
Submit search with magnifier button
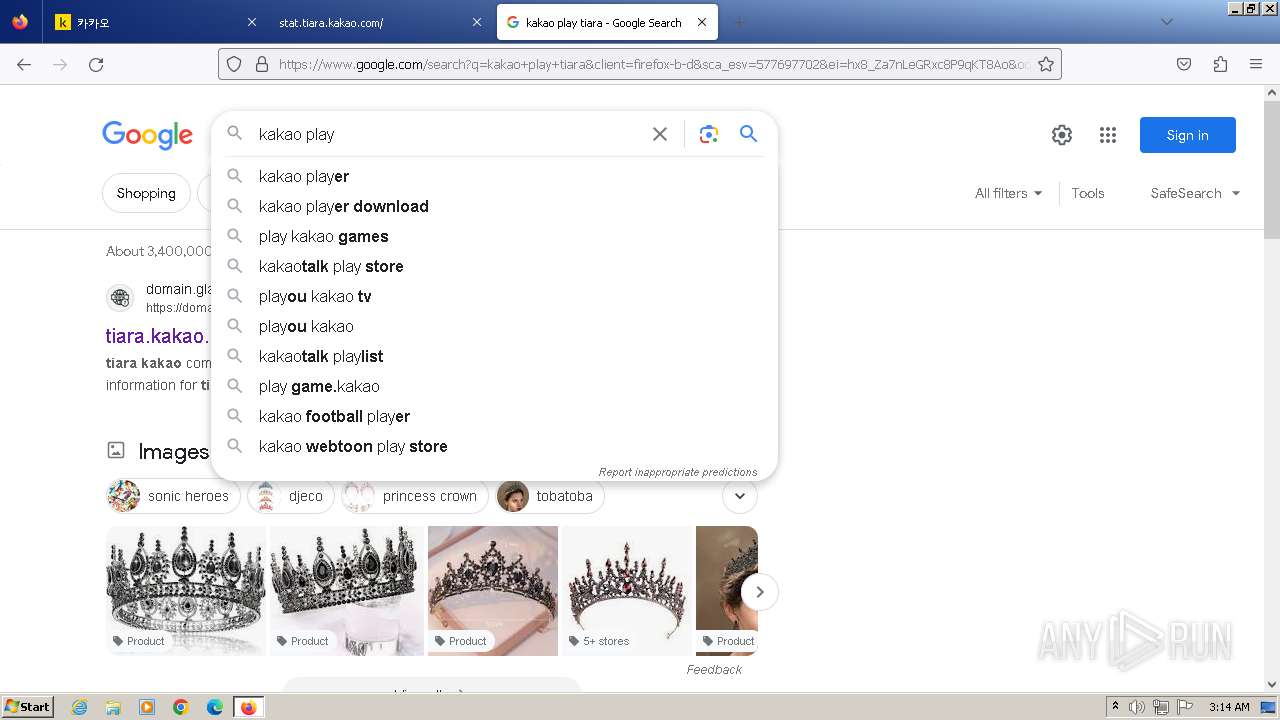pyautogui.click(x=748, y=134)
